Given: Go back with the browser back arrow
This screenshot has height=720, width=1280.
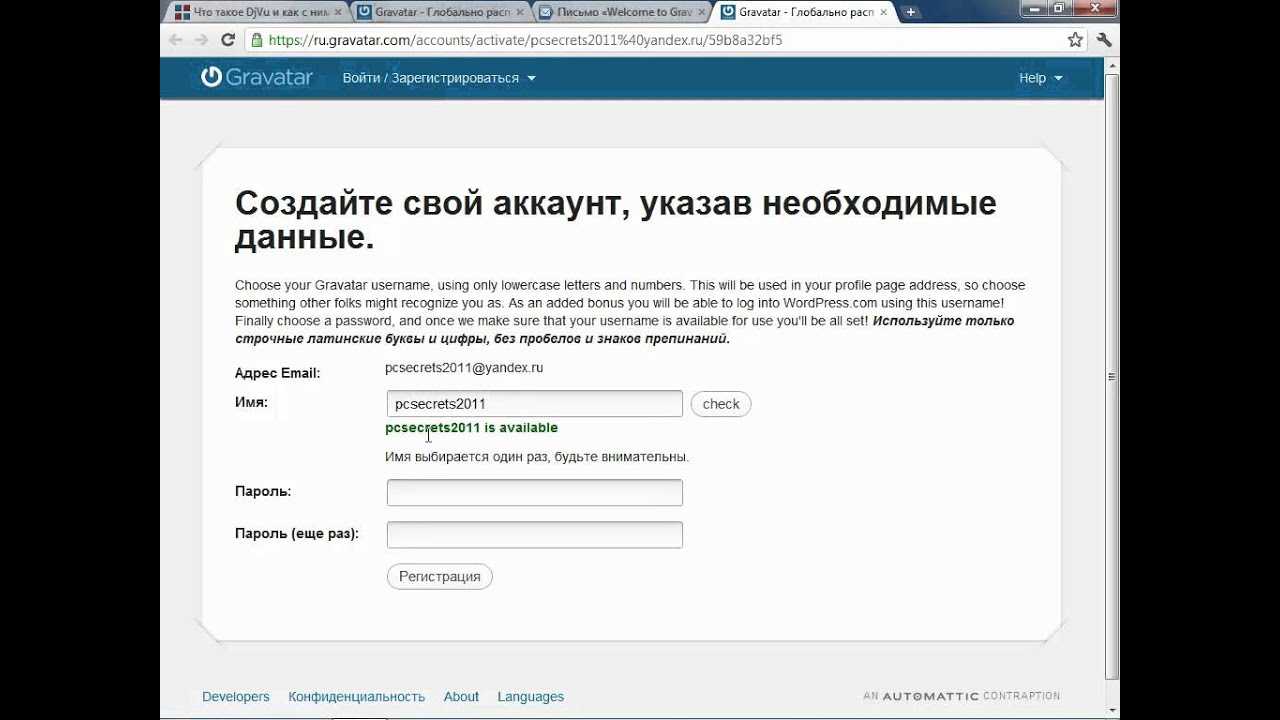Looking at the screenshot, I should [x=176, y=40].
